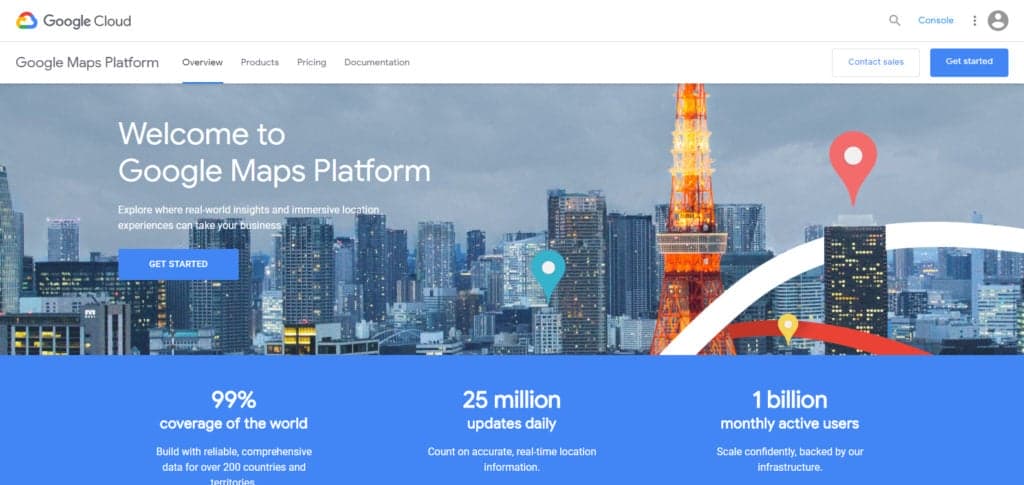Click the yellow map pin marker
1024x485 pixels.
(788, 328)
